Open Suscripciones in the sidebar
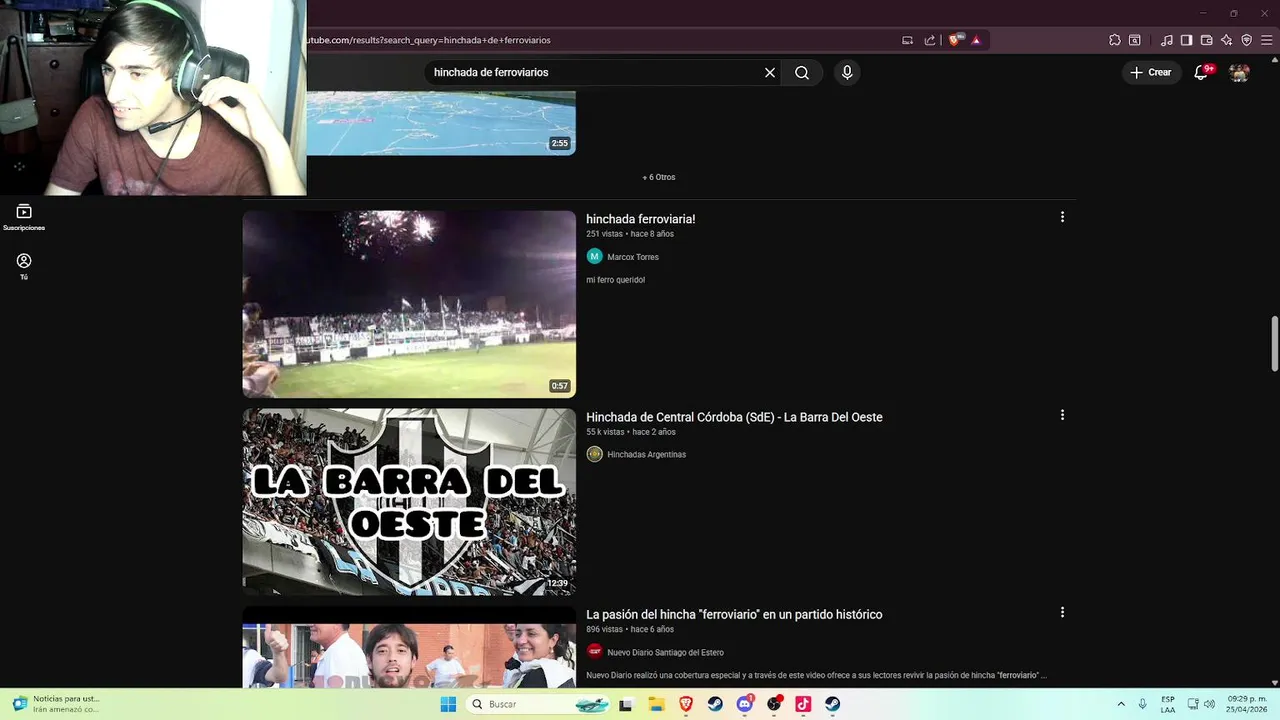 tap(24, 217)
